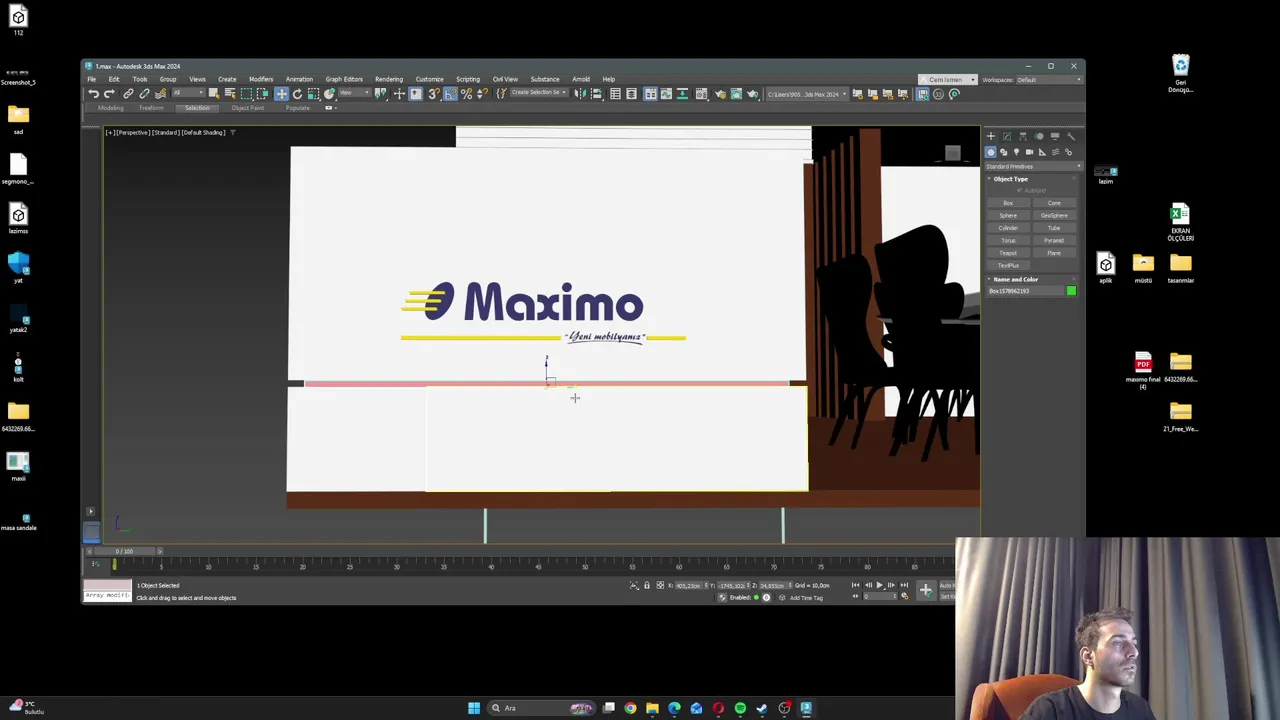This screenshot has width=1280, height=720.
Task: Activate the Select Object tool
Action: [214, 94]
